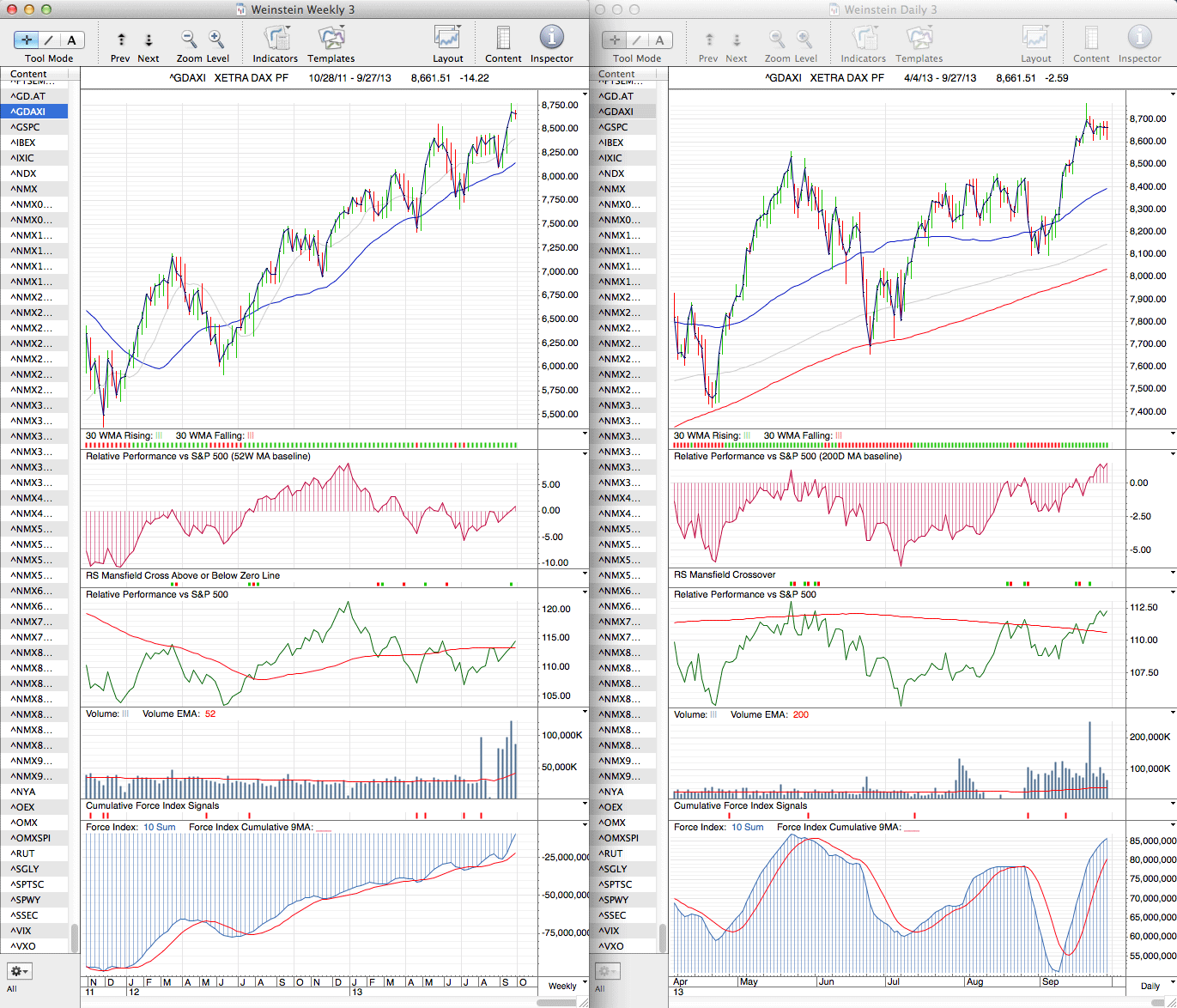Image resolution: width=1177 pixels, height=1008 pixels.
Task: Toggle the Content sidebar in Weekly window
Action: [x=503, y=38]
